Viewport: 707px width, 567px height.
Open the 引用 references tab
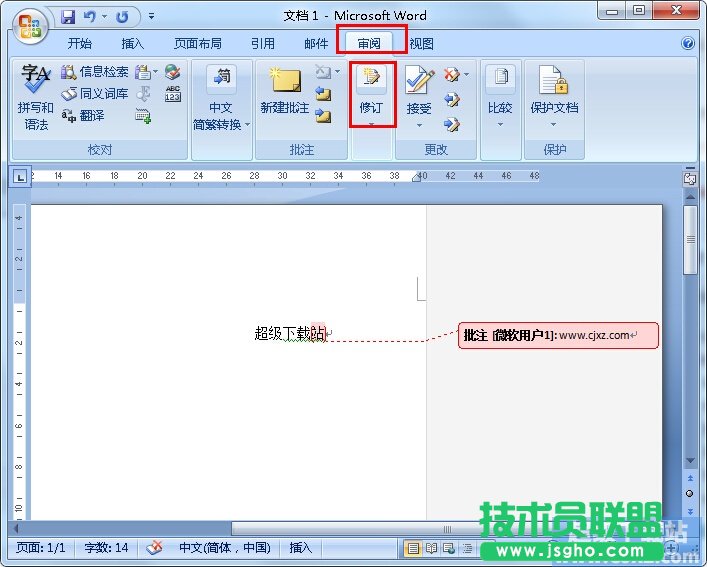(x=263, y=44)
